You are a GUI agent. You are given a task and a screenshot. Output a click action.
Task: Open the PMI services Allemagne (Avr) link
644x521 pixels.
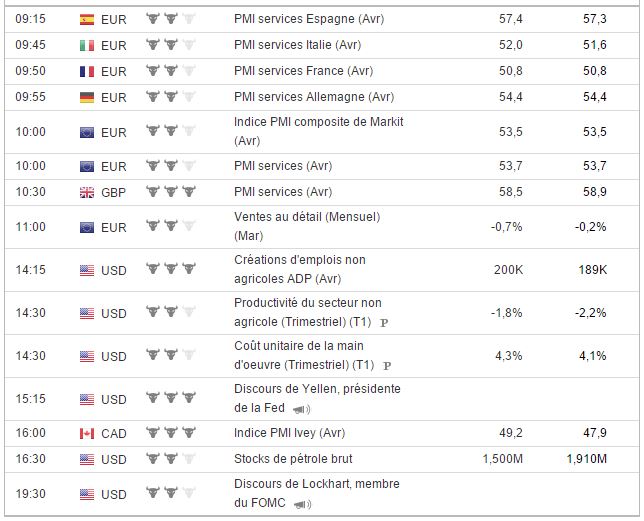(x=314, y=97)
